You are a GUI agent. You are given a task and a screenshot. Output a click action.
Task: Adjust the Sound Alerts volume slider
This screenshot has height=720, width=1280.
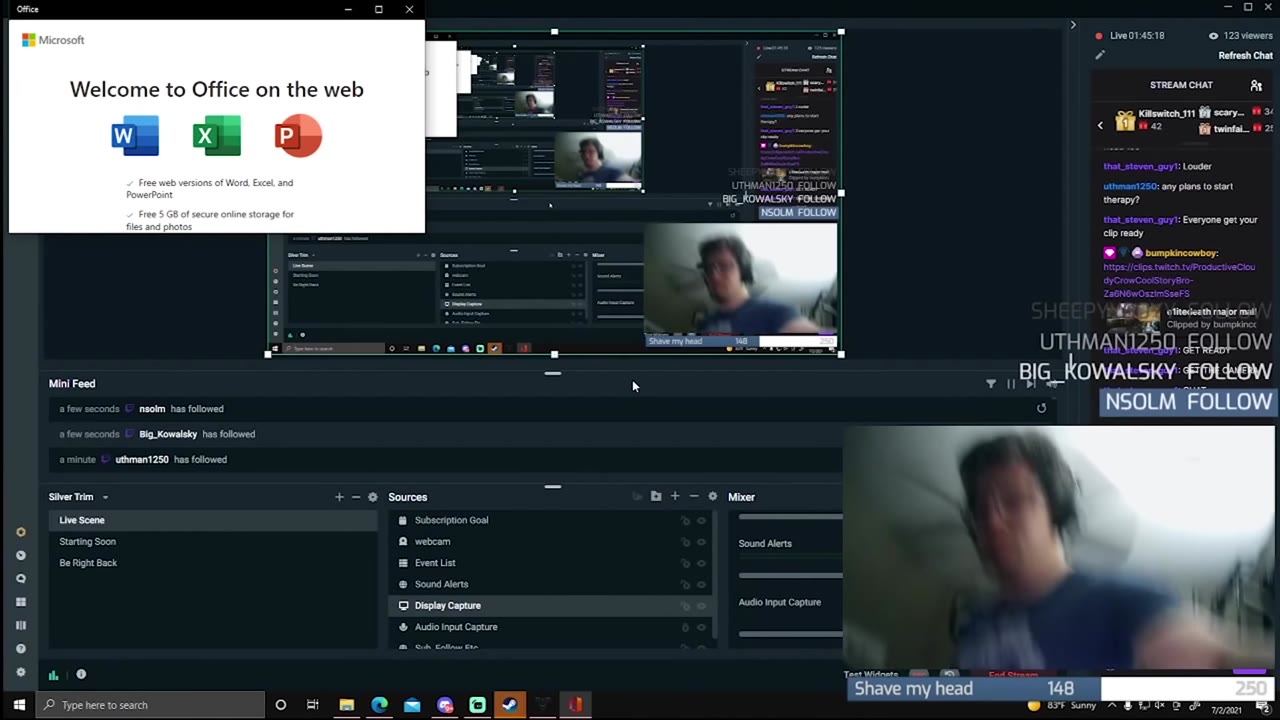(x=790, y=576)
